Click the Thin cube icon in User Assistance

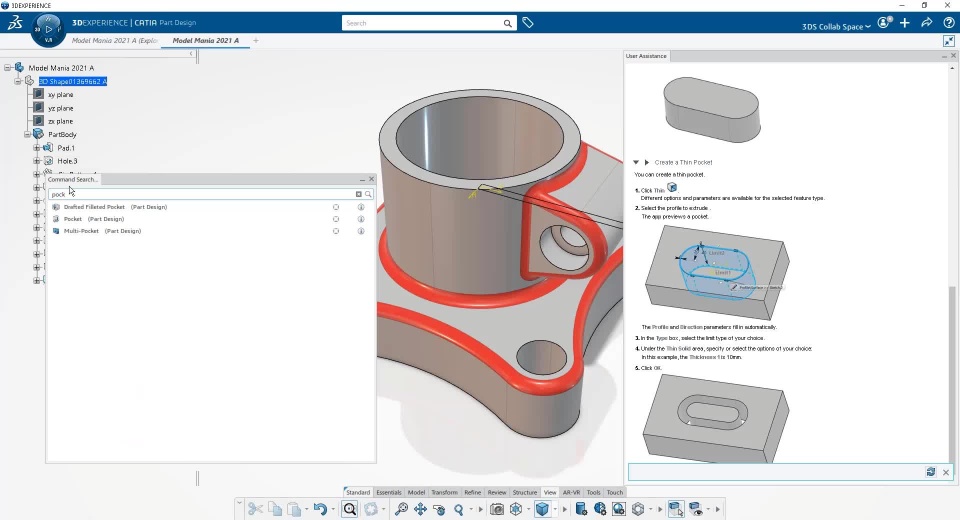[672, 188]
